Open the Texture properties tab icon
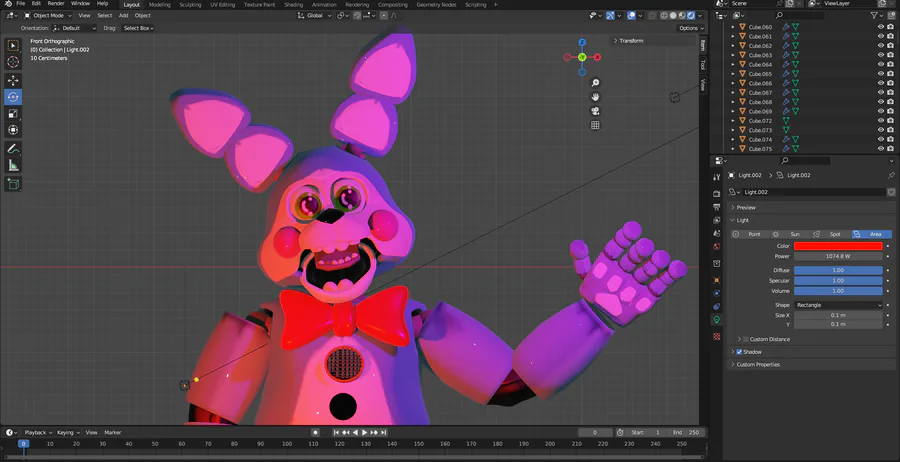The image size is (900, 462). click(716, 336)
